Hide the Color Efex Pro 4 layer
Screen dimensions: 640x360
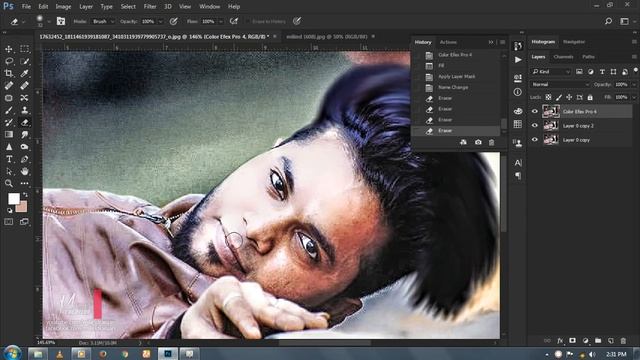[535, 111]
